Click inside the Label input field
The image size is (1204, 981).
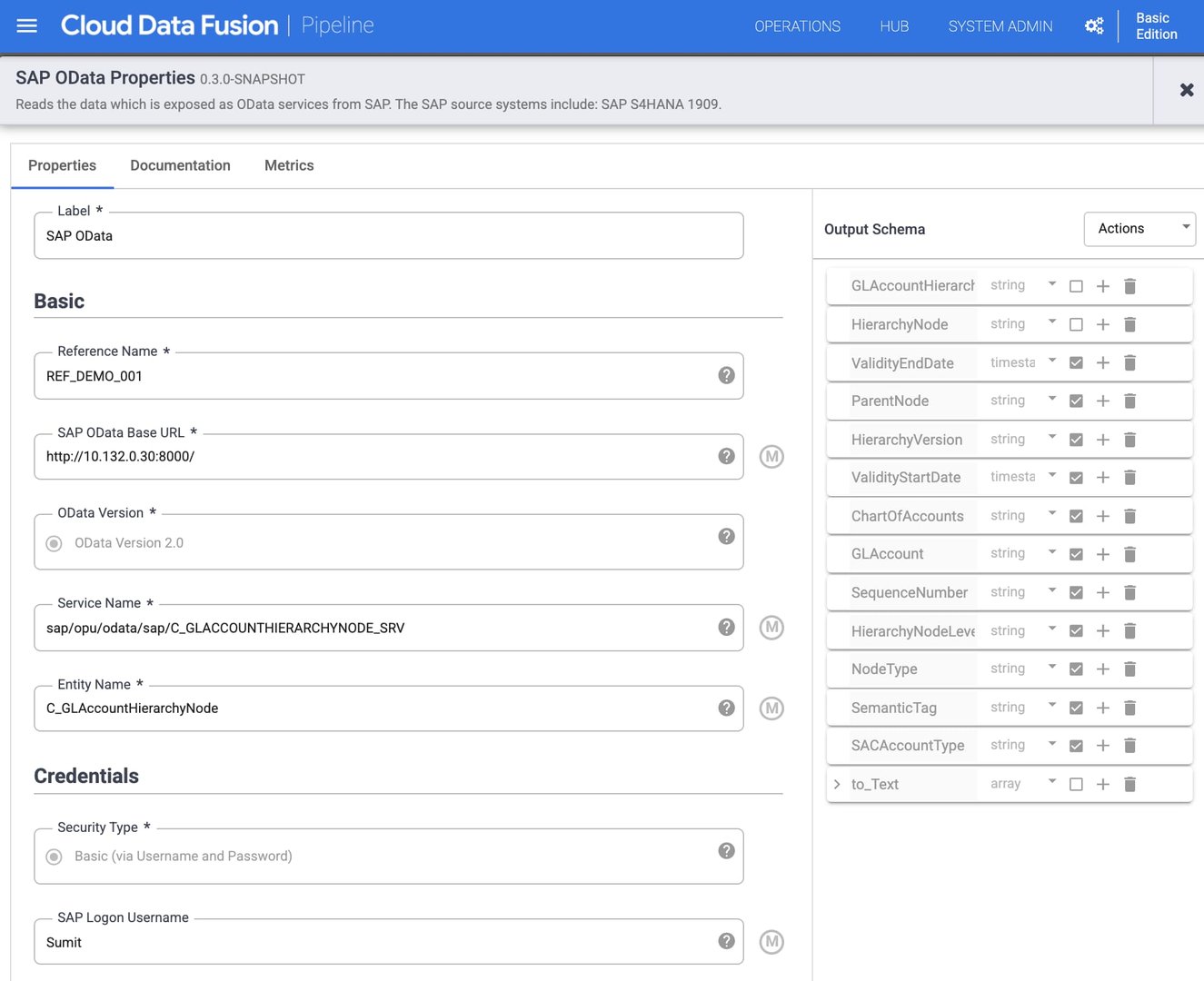coord(388,235)
